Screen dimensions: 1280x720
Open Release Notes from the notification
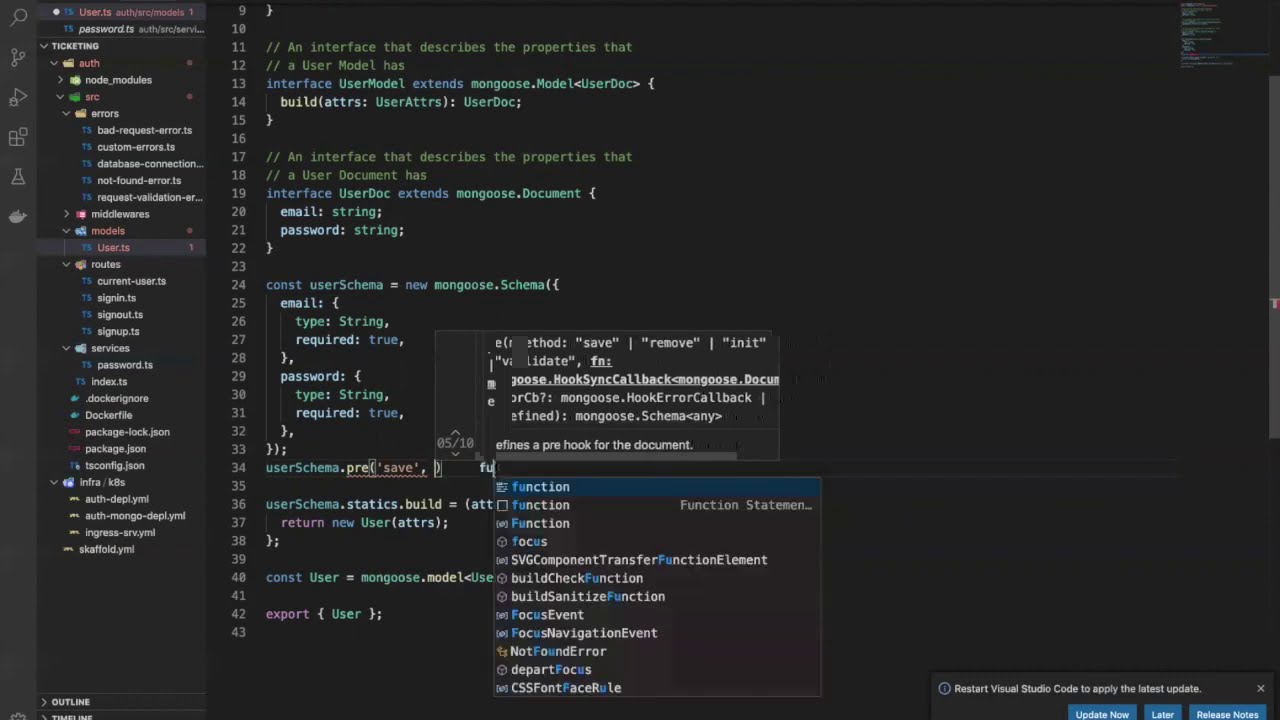pyautogui.click(x=1227, y=714)
